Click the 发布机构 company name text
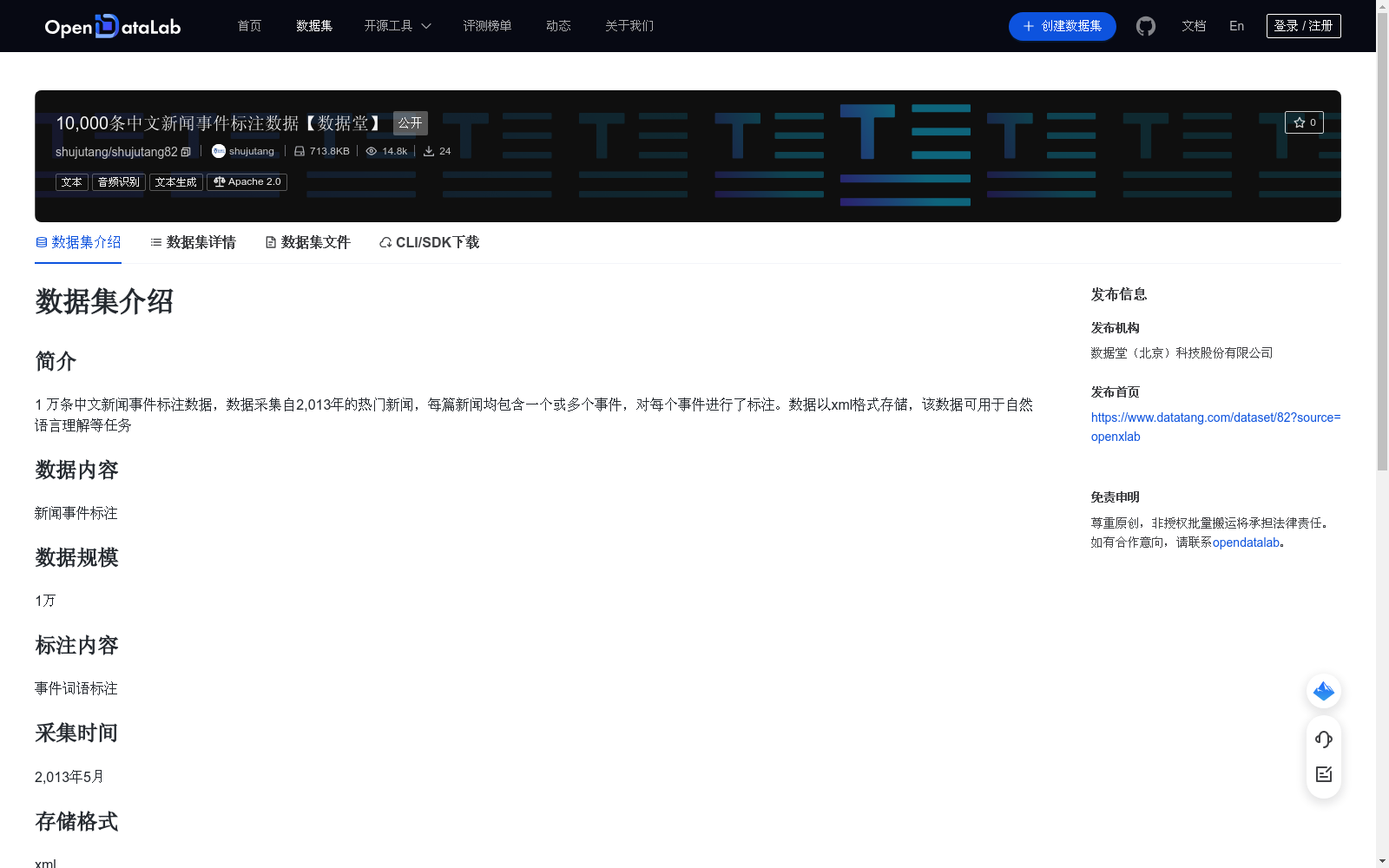Image resolution: width=1389 pixels, height=868 pixels. (1182, 353)
